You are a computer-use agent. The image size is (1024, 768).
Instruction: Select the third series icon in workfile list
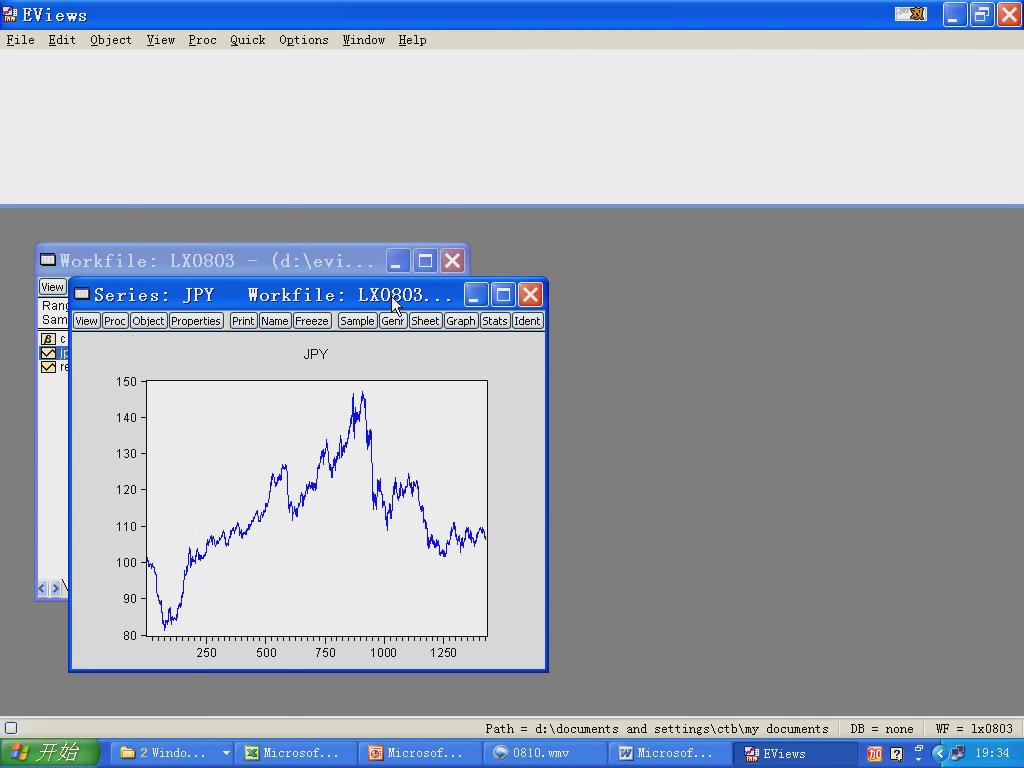pos(48,367)
